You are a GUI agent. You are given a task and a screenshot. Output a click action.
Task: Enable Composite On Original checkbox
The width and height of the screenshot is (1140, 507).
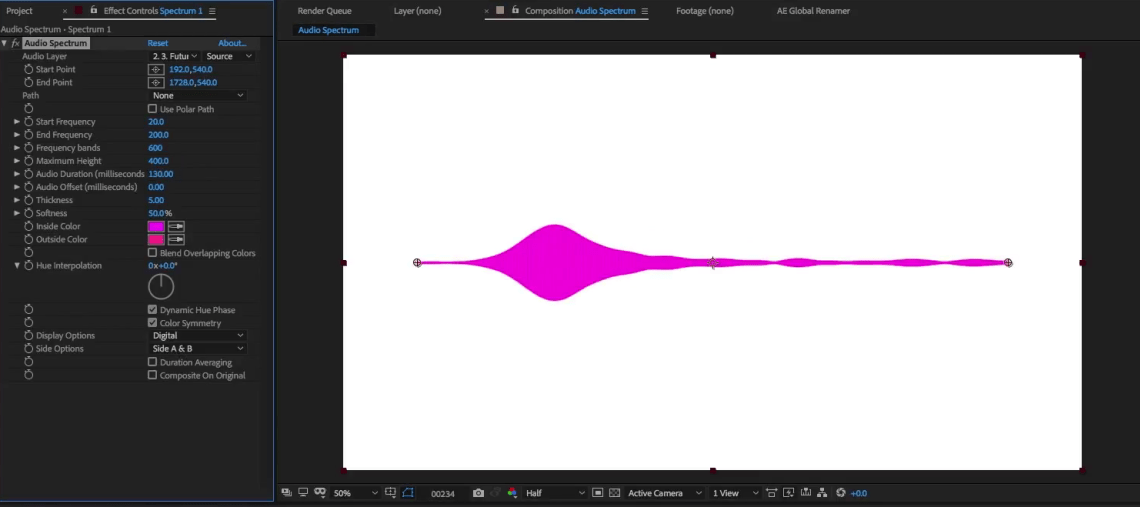pos(152,375)
